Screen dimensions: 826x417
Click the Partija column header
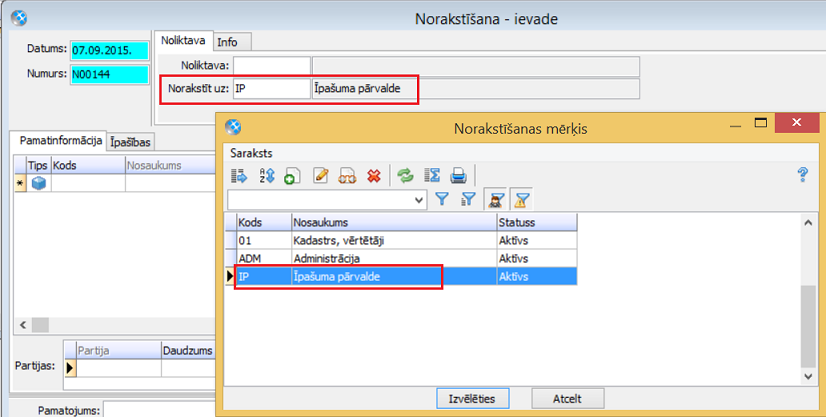[x=119, y=351]
